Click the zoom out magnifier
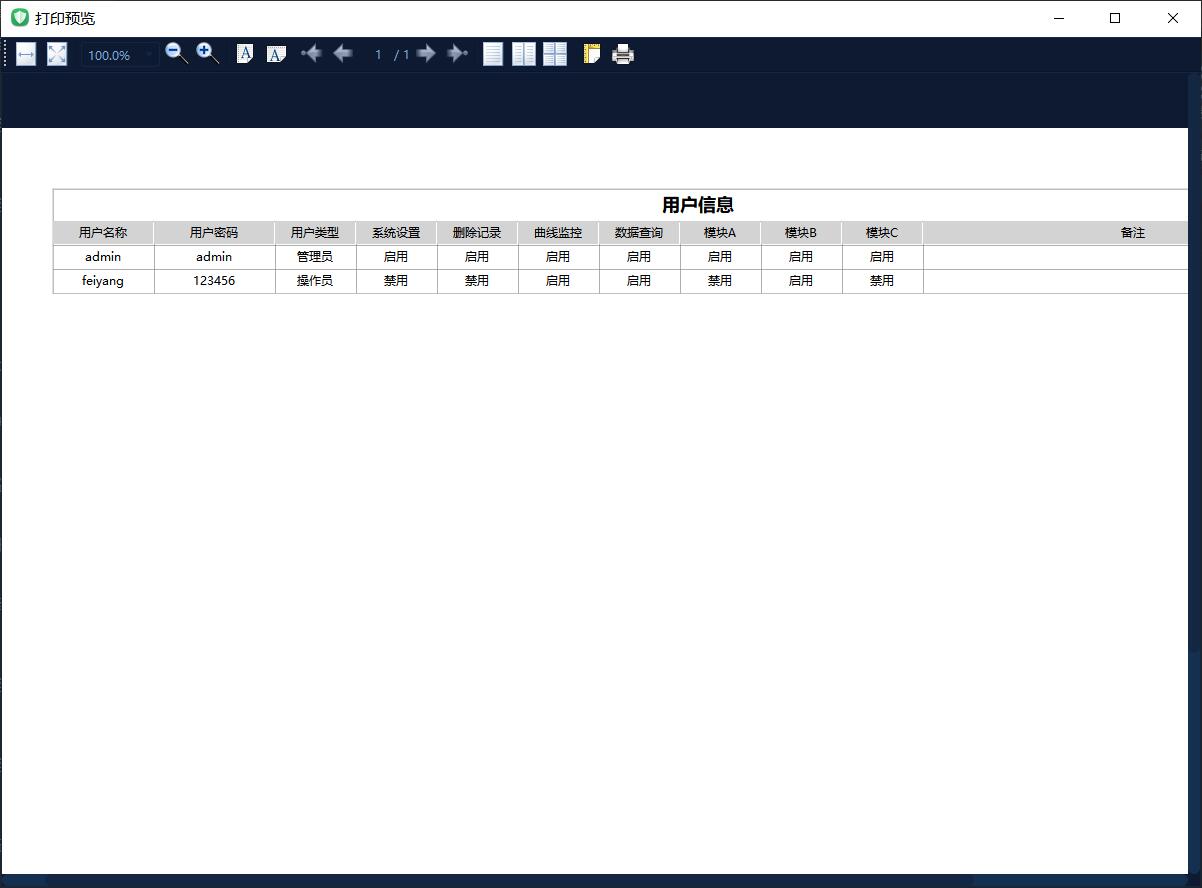This screenshot has height=888, width=1202. tap(176, 54)
